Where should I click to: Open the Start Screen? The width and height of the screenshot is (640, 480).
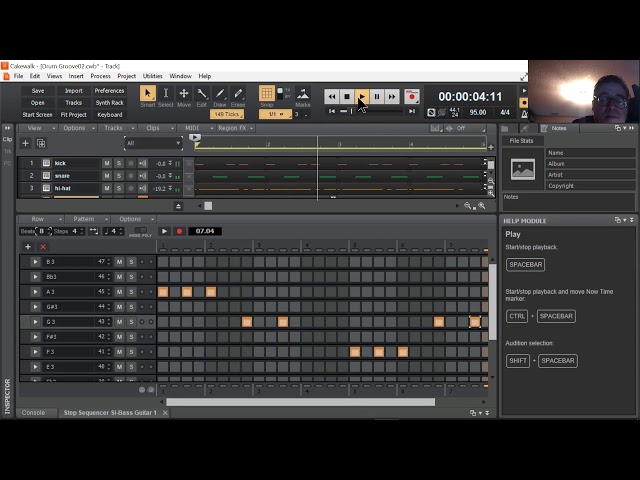(x=38, y=115)
